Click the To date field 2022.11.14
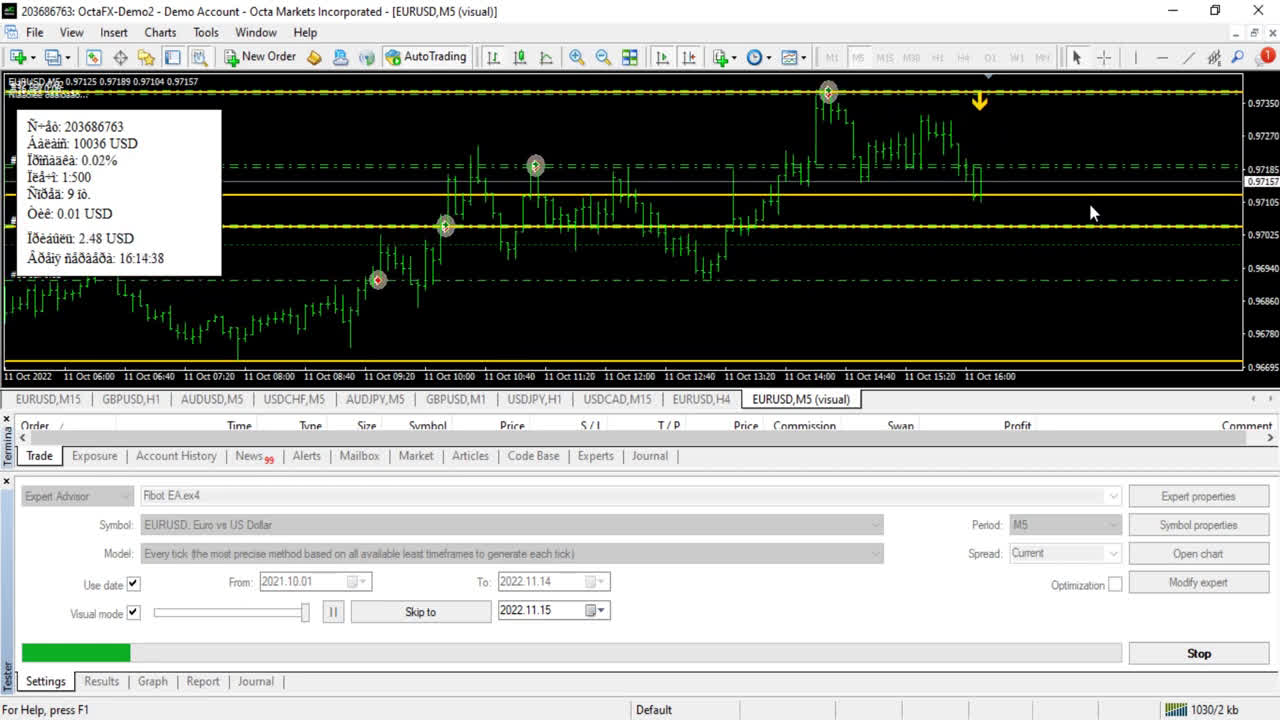 pos(553,582)
